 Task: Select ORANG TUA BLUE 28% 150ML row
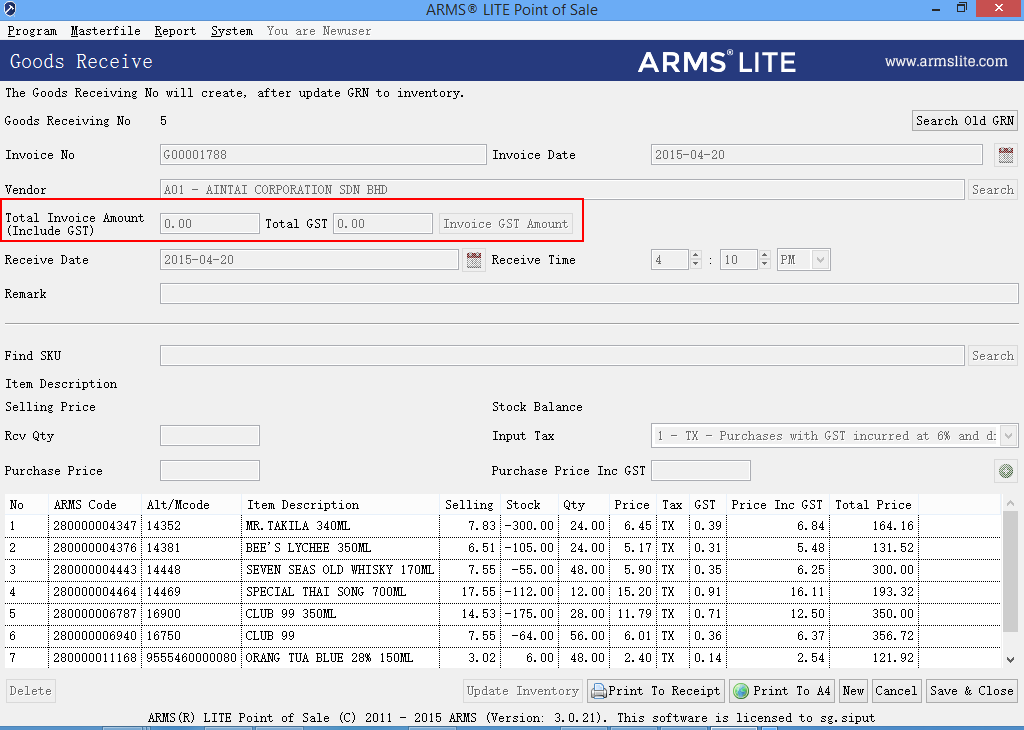502,658
